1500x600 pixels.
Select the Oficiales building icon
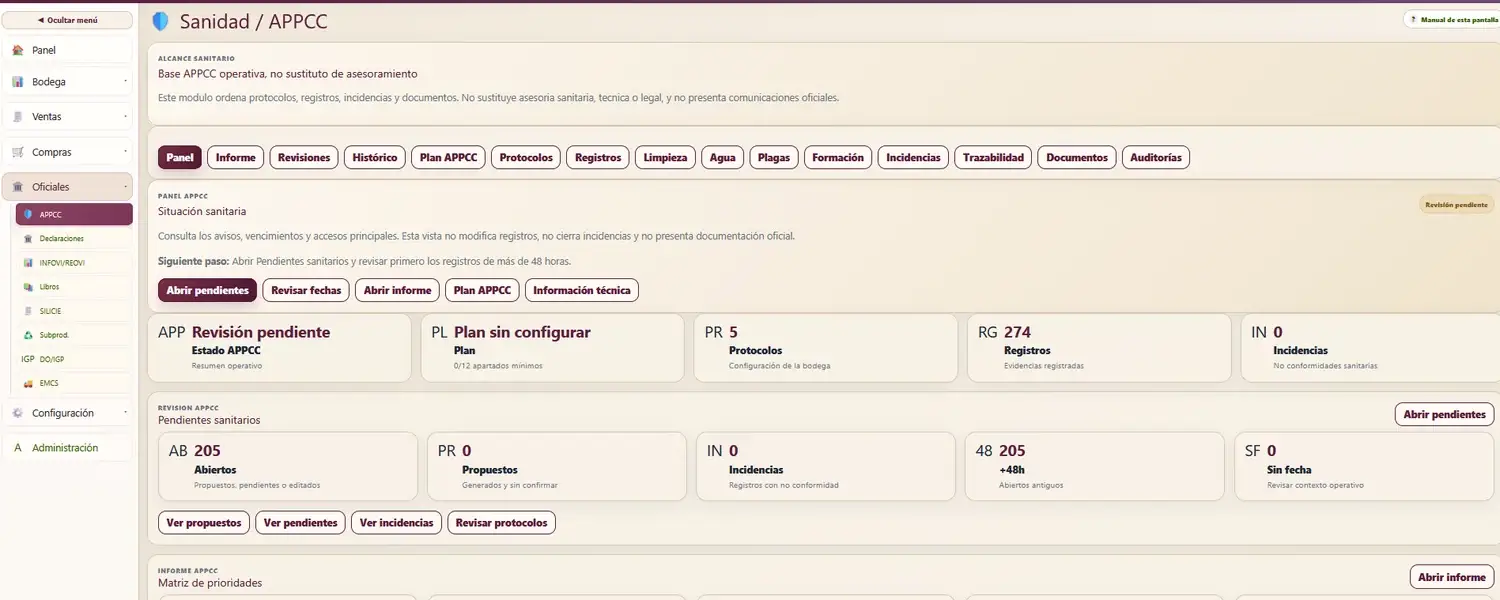click(x=18, y=187)
